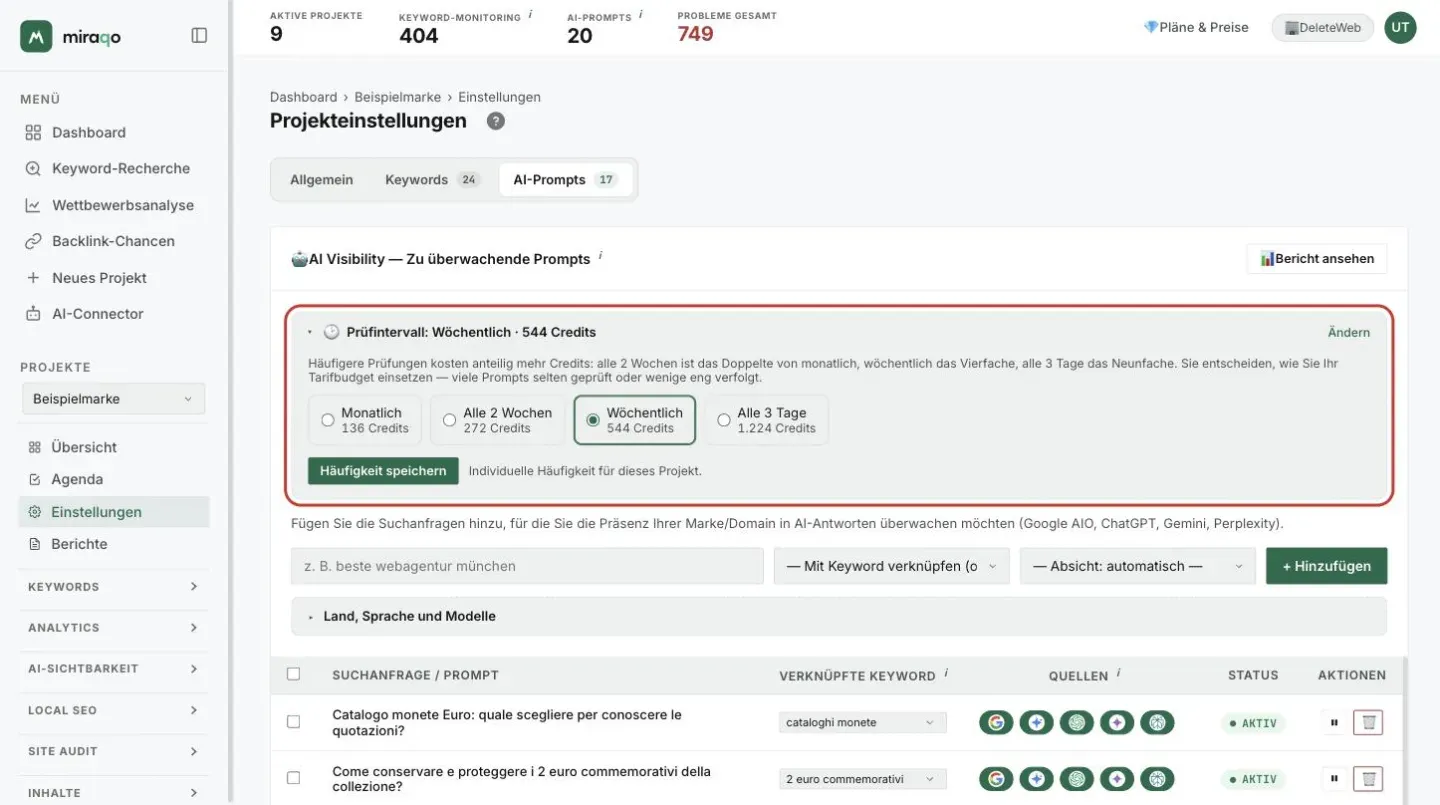Check the 'Catalogo monete Euro' row checkbox
This screenshot has height=805, width=1440.
click(x=293, y=722)
